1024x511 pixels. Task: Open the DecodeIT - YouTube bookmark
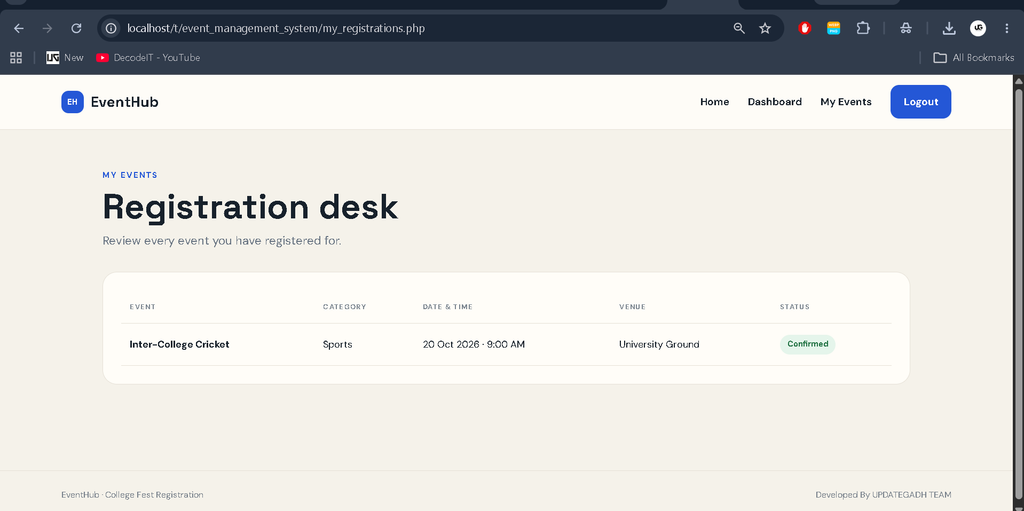(148, 58)
